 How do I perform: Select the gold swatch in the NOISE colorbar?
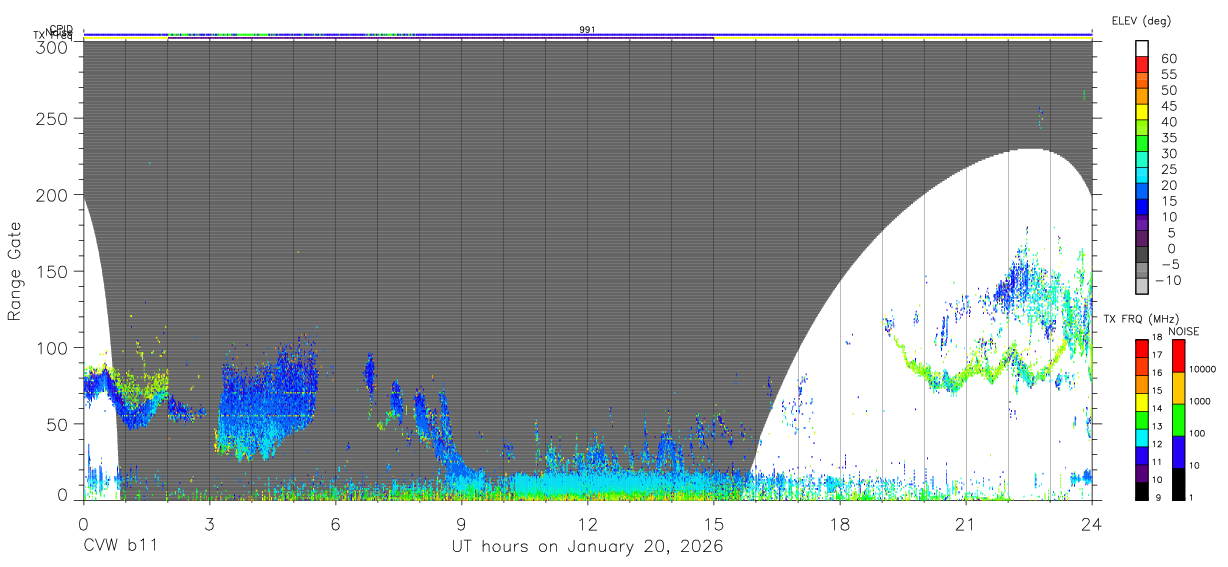1177,387
